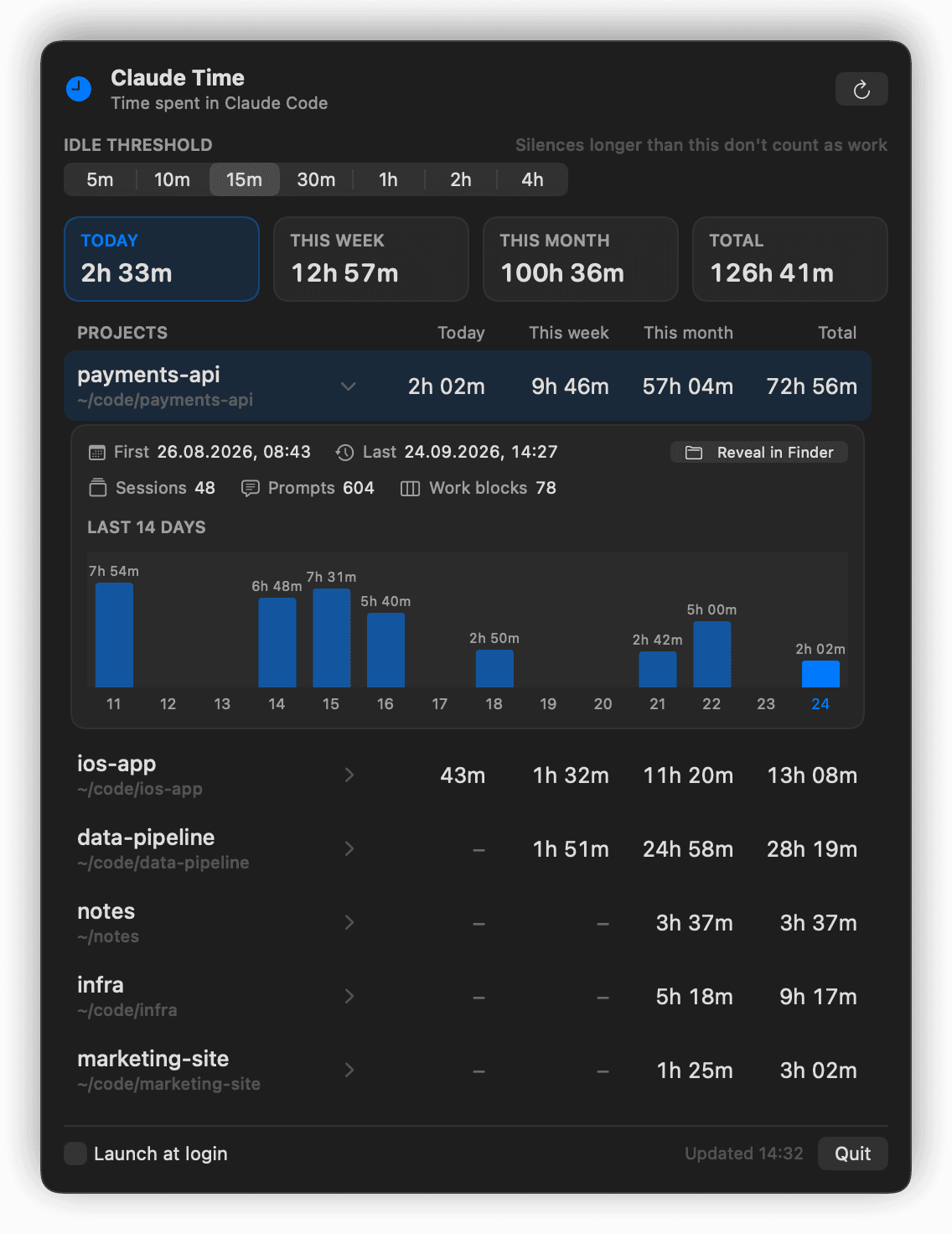Screen dimensions: 952x1234
Task: Click the history clock icon beside Last
Action: click(344, 453)
